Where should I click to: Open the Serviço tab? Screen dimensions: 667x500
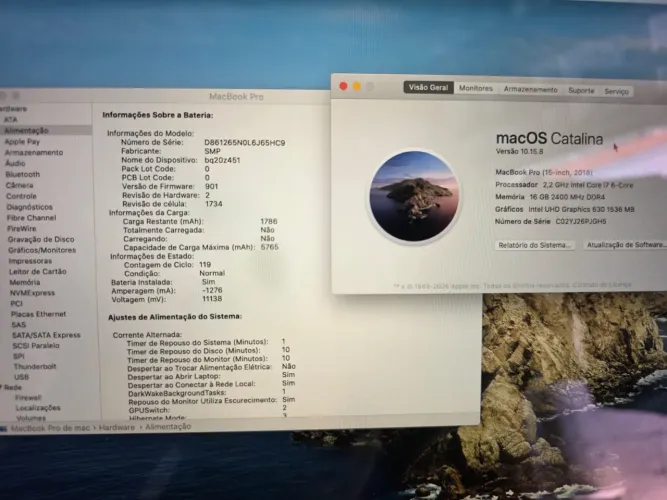[x=616, y=91]
